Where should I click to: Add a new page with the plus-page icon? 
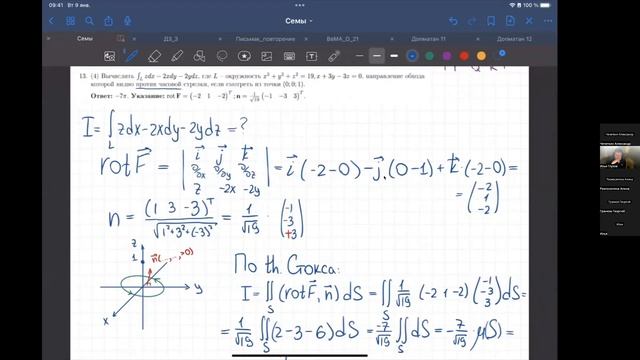[510, 21]
